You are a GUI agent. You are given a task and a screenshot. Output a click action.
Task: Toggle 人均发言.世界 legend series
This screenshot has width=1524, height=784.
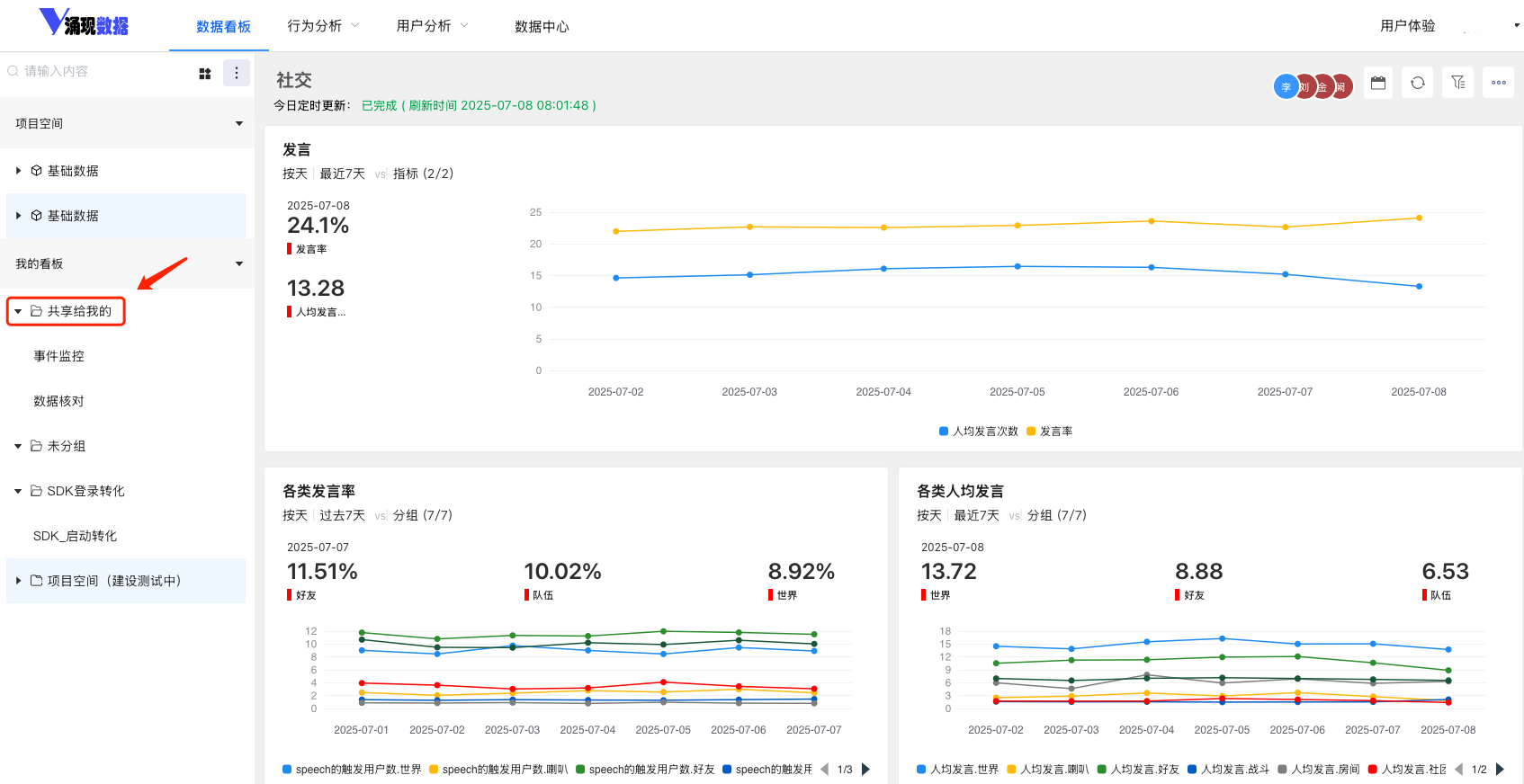click(958, 770)
